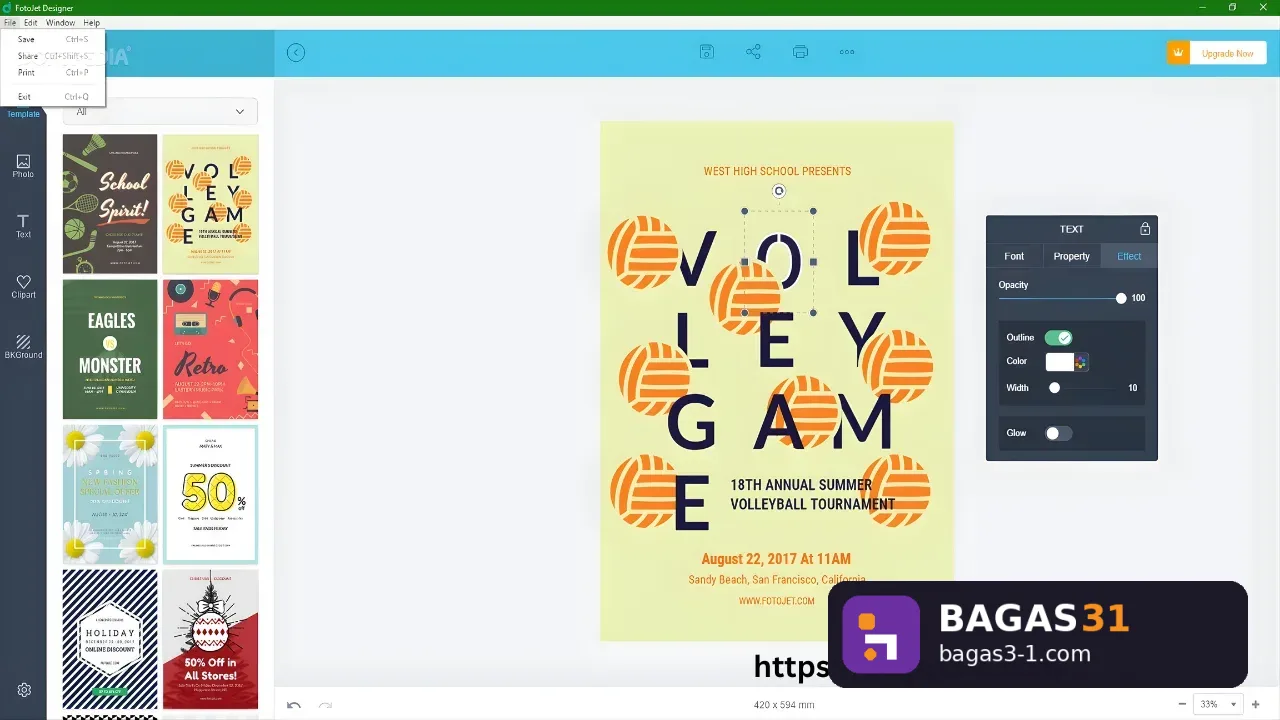The width and height of the screenshot is (1280, 720).
Task: Click the Opacity slider handle
Action: click(1121, 298)
